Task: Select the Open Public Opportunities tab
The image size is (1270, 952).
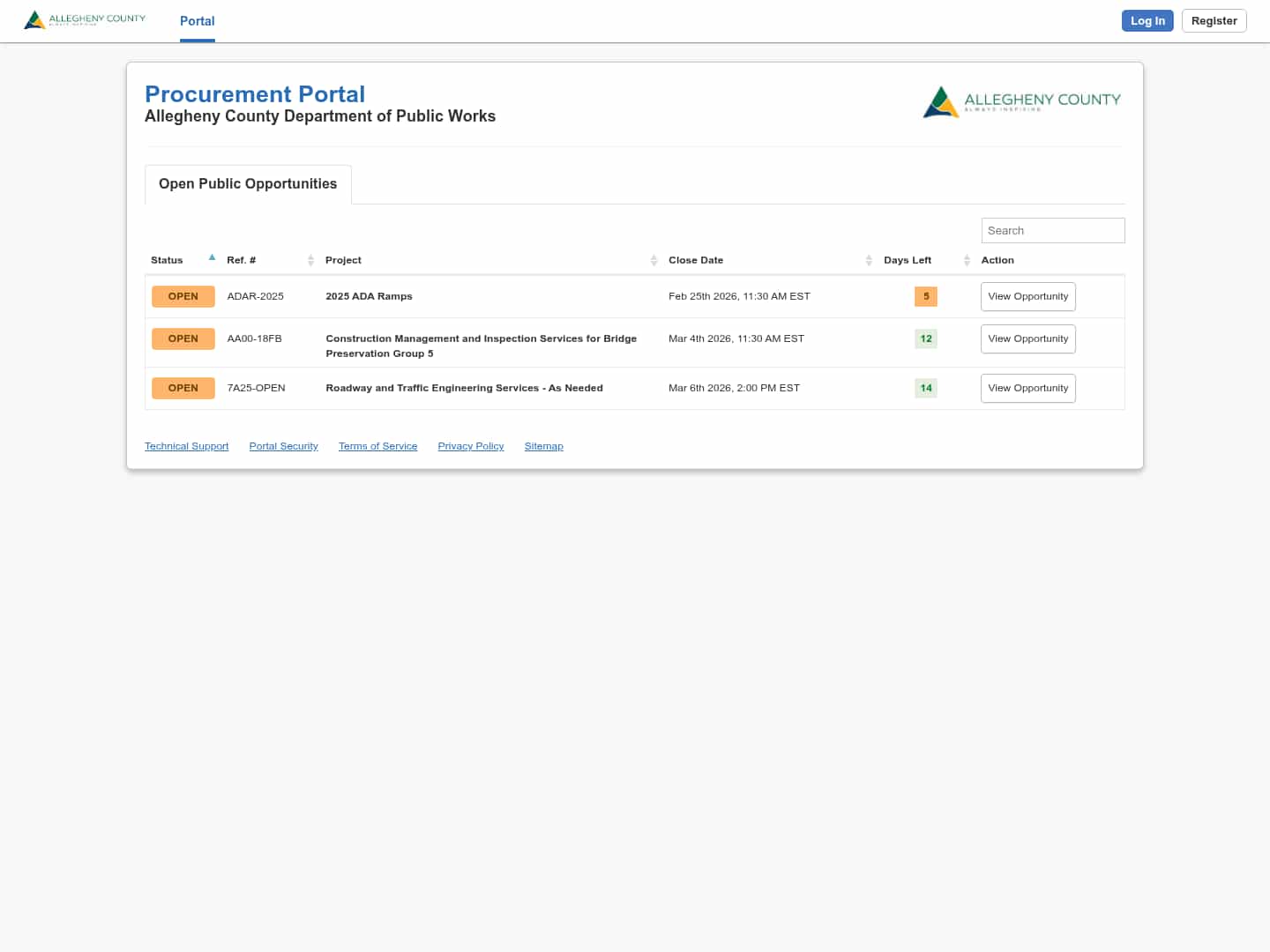Action: (x=248, y=184)
